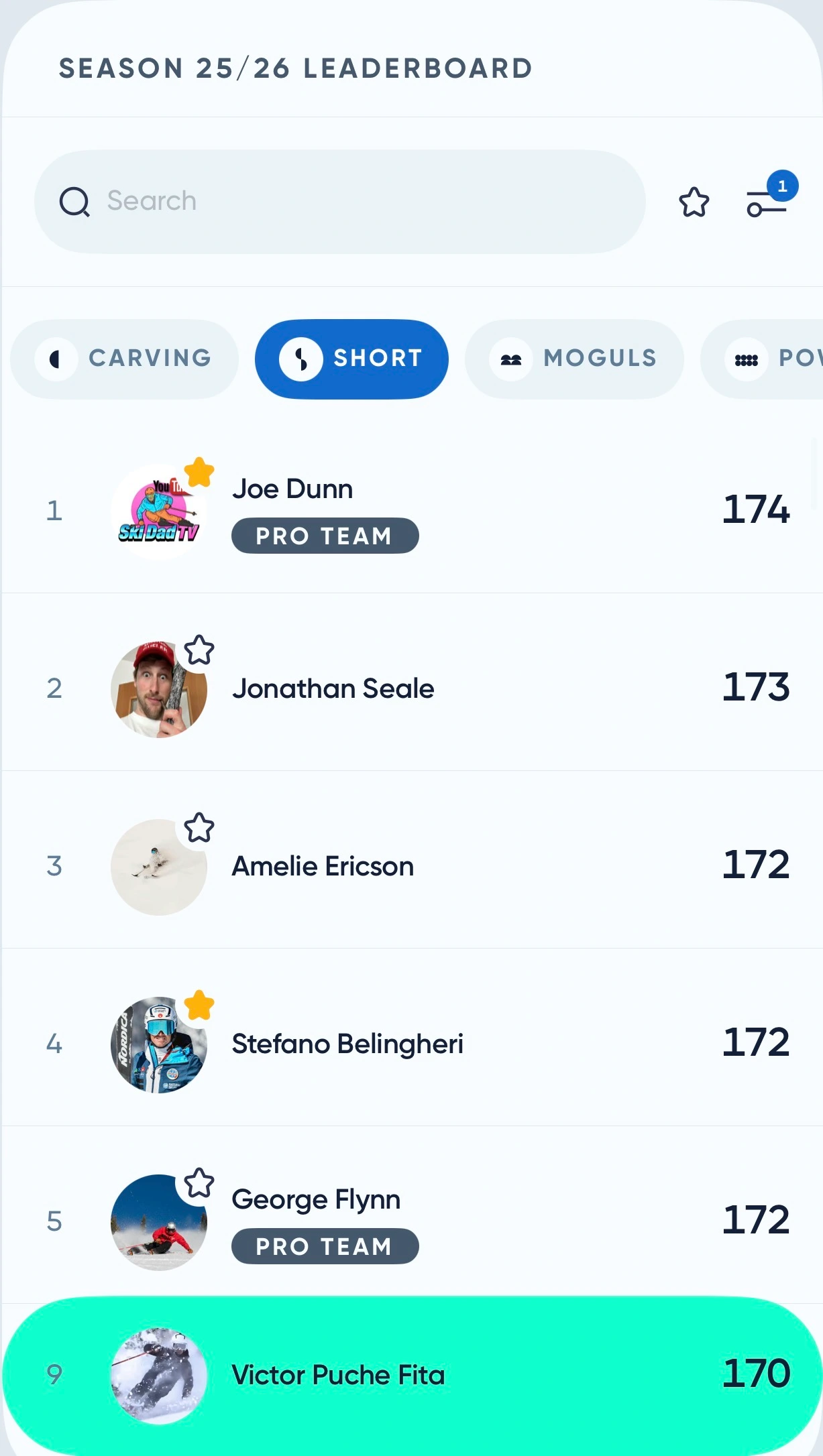Favorite Amelie Ericson with the star

pyautogui.click(x=199, y=827)
